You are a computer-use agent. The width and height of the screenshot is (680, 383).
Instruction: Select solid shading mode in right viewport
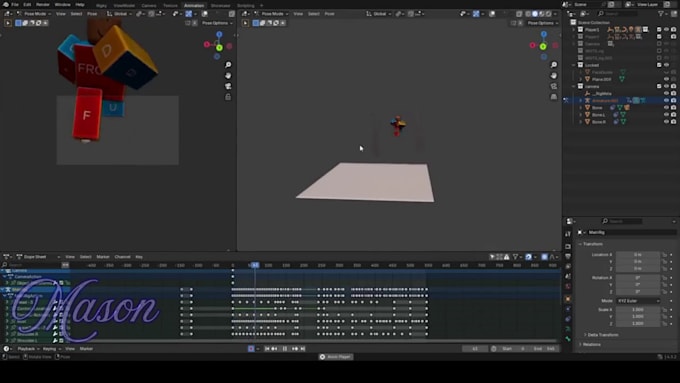[x=535, y=14]
